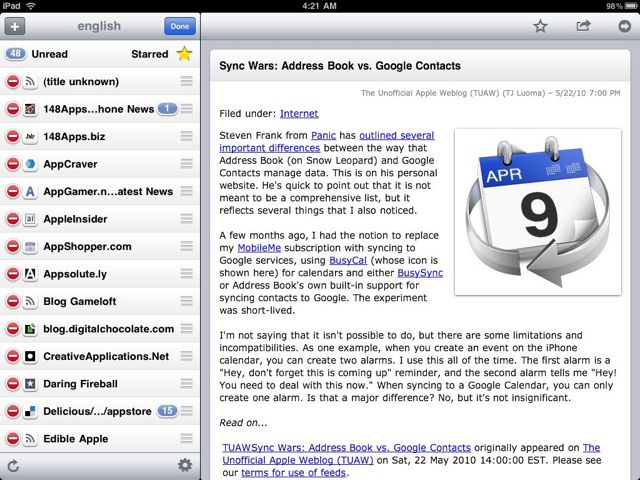The height and width of the screenshot is (480, 640).
Task: Follow the Panic link
Action: pyautogui.click(x=323, y=136)
